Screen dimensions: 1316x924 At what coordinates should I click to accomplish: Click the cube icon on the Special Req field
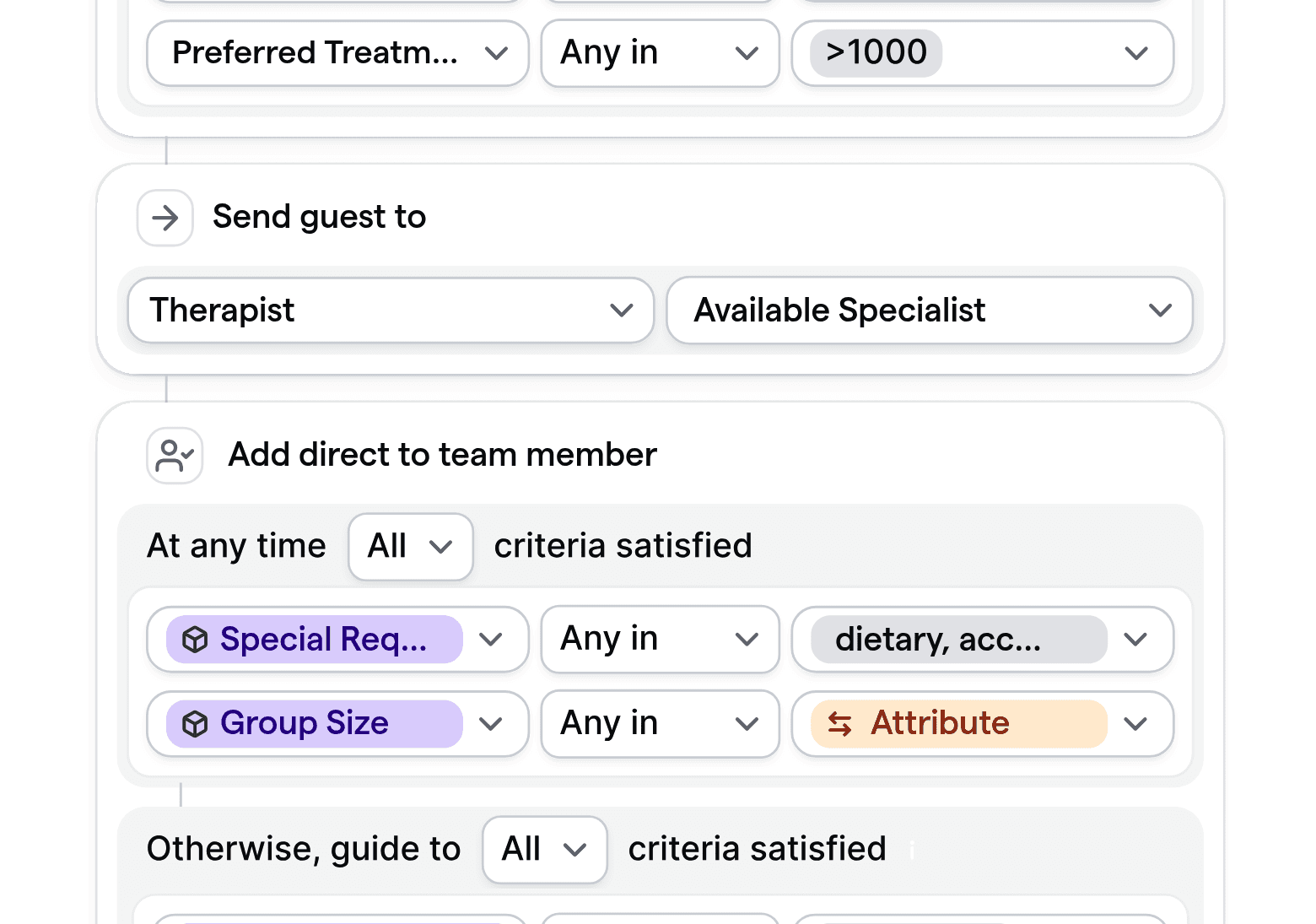point(195,640)
